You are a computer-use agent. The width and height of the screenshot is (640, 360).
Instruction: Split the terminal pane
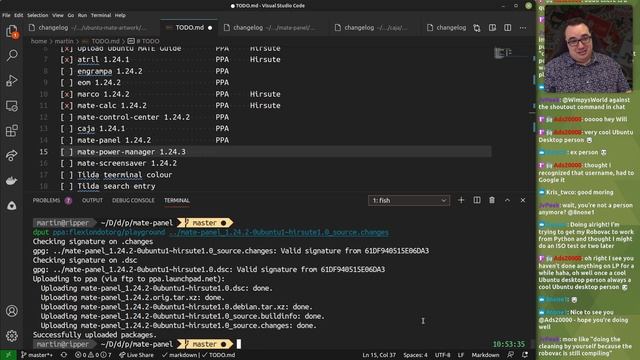(477, 200)
